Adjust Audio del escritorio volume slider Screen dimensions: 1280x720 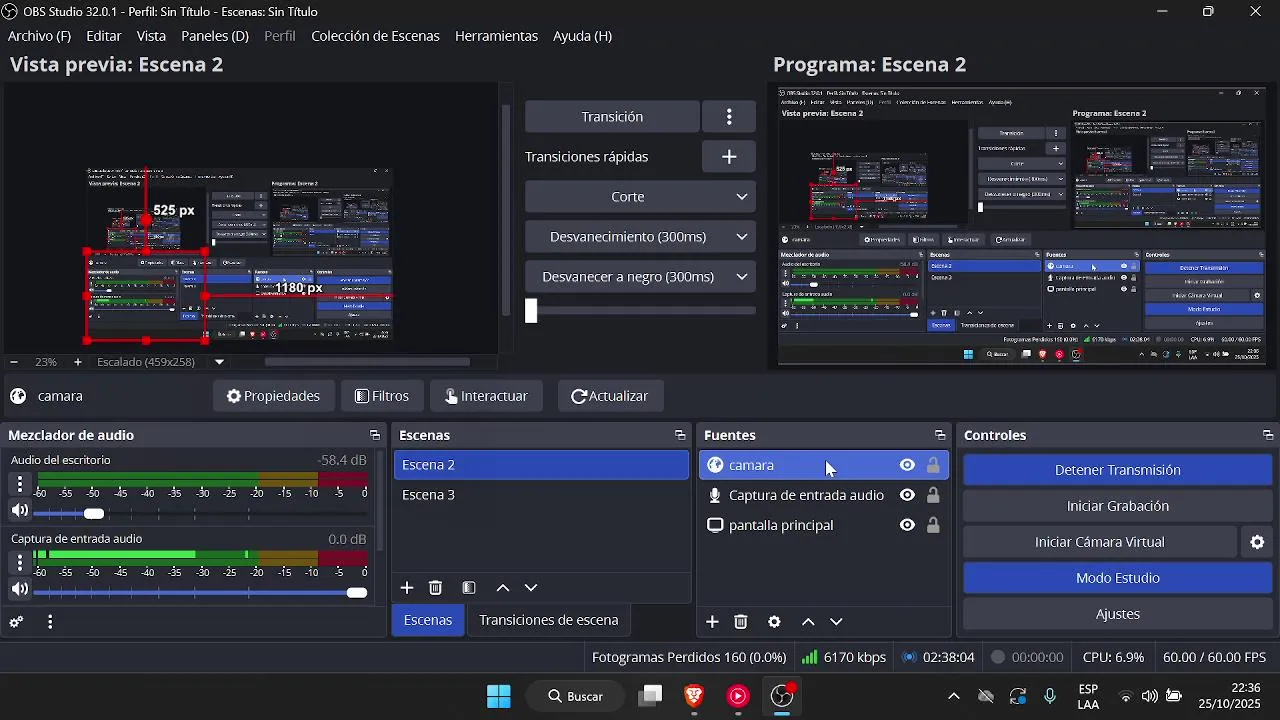pos(94,513)
